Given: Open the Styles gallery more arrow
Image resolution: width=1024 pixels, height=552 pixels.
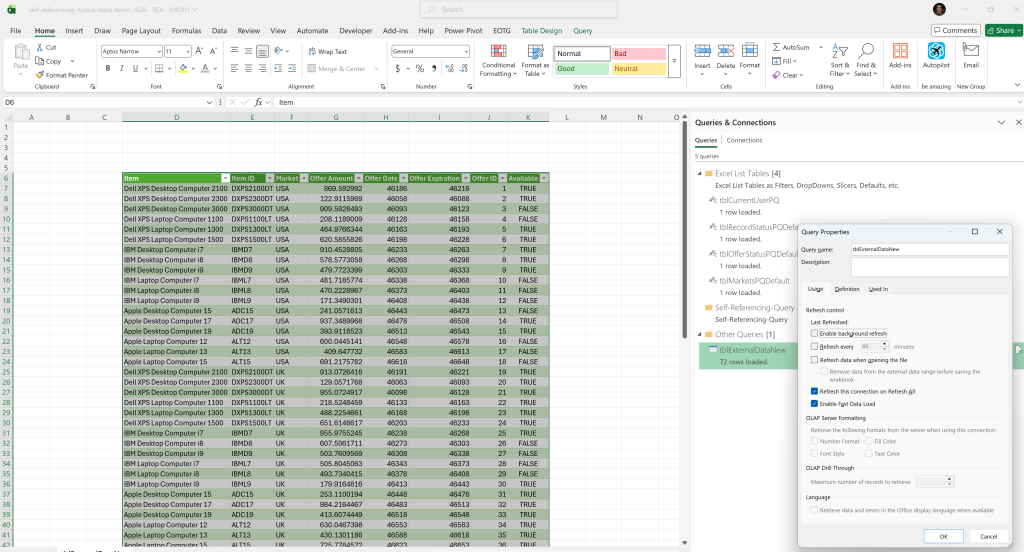Looking at the screenshot, I should tap(675, 61).
